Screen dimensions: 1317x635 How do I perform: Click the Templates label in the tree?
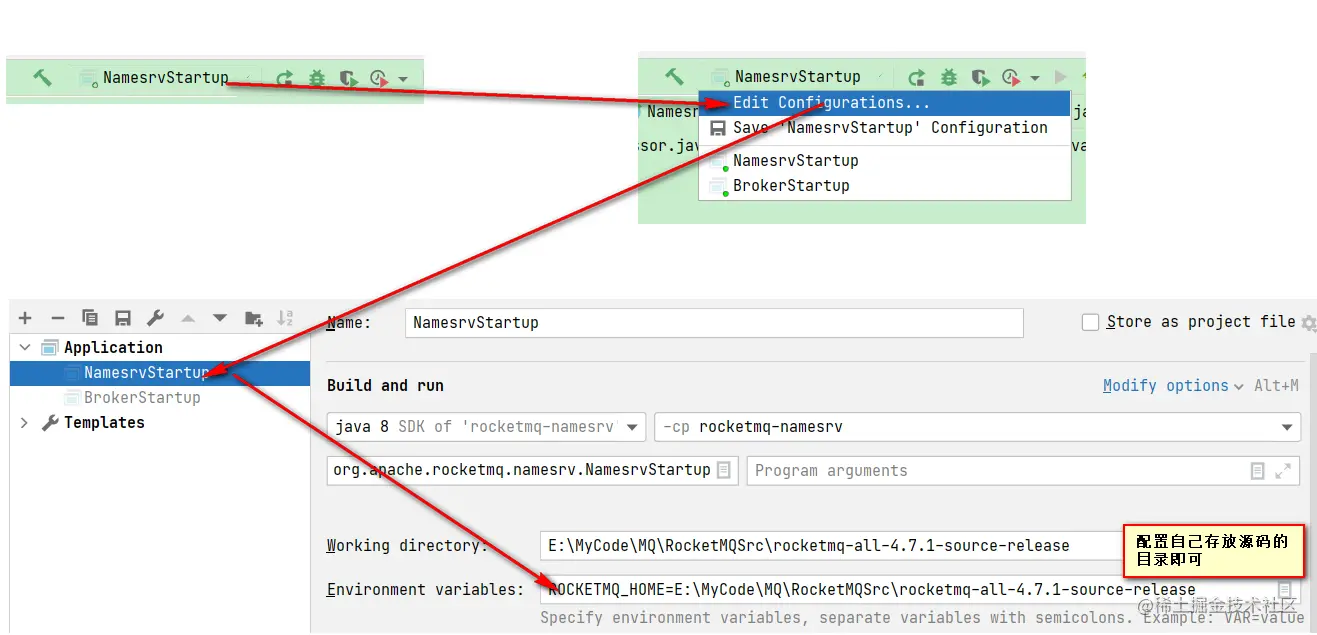[x=104, y=423]
